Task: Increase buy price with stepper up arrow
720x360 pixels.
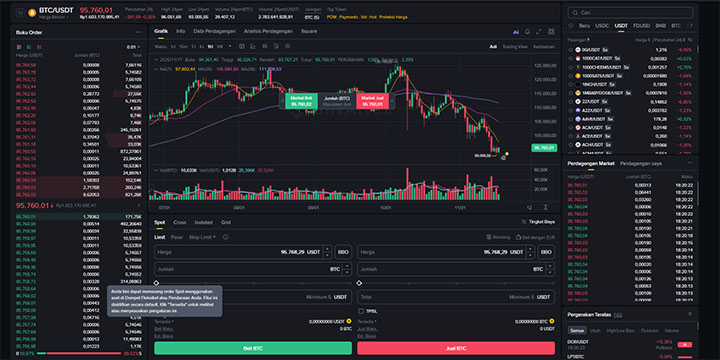Action: pos(327,249)
